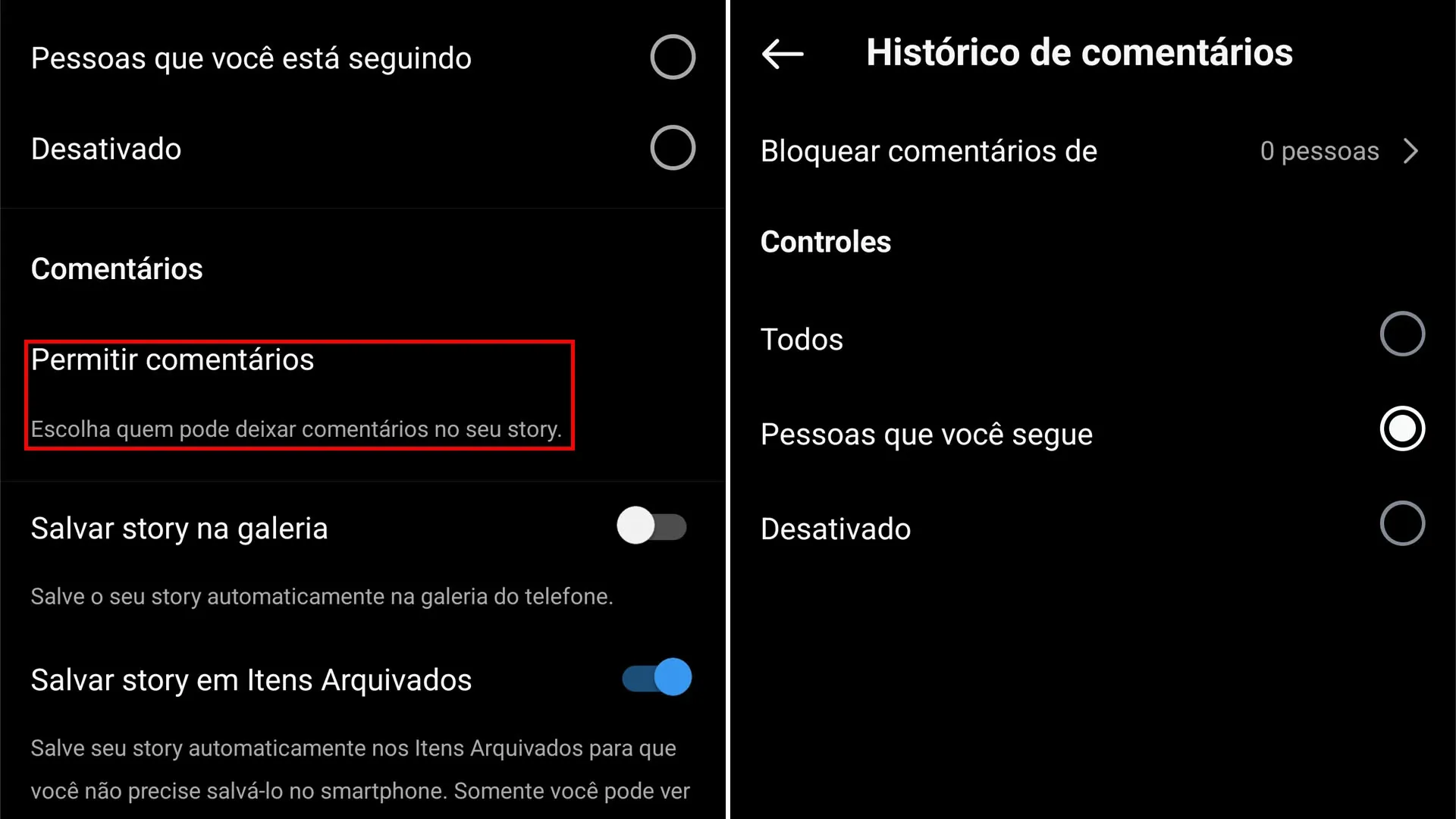Viewport: 1456px width, 819px height.
Task: Open Permitir comentários setting
Action: click(300, 395)
